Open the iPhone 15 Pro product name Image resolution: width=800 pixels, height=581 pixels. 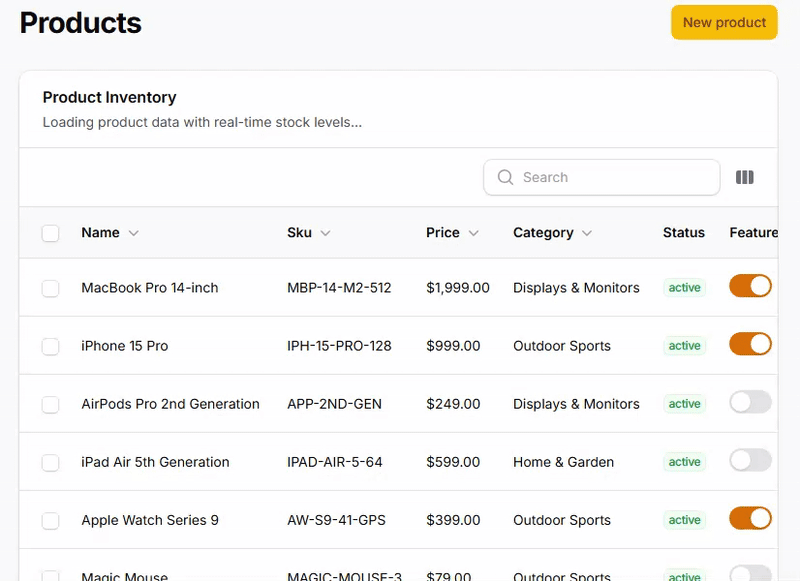124,346
